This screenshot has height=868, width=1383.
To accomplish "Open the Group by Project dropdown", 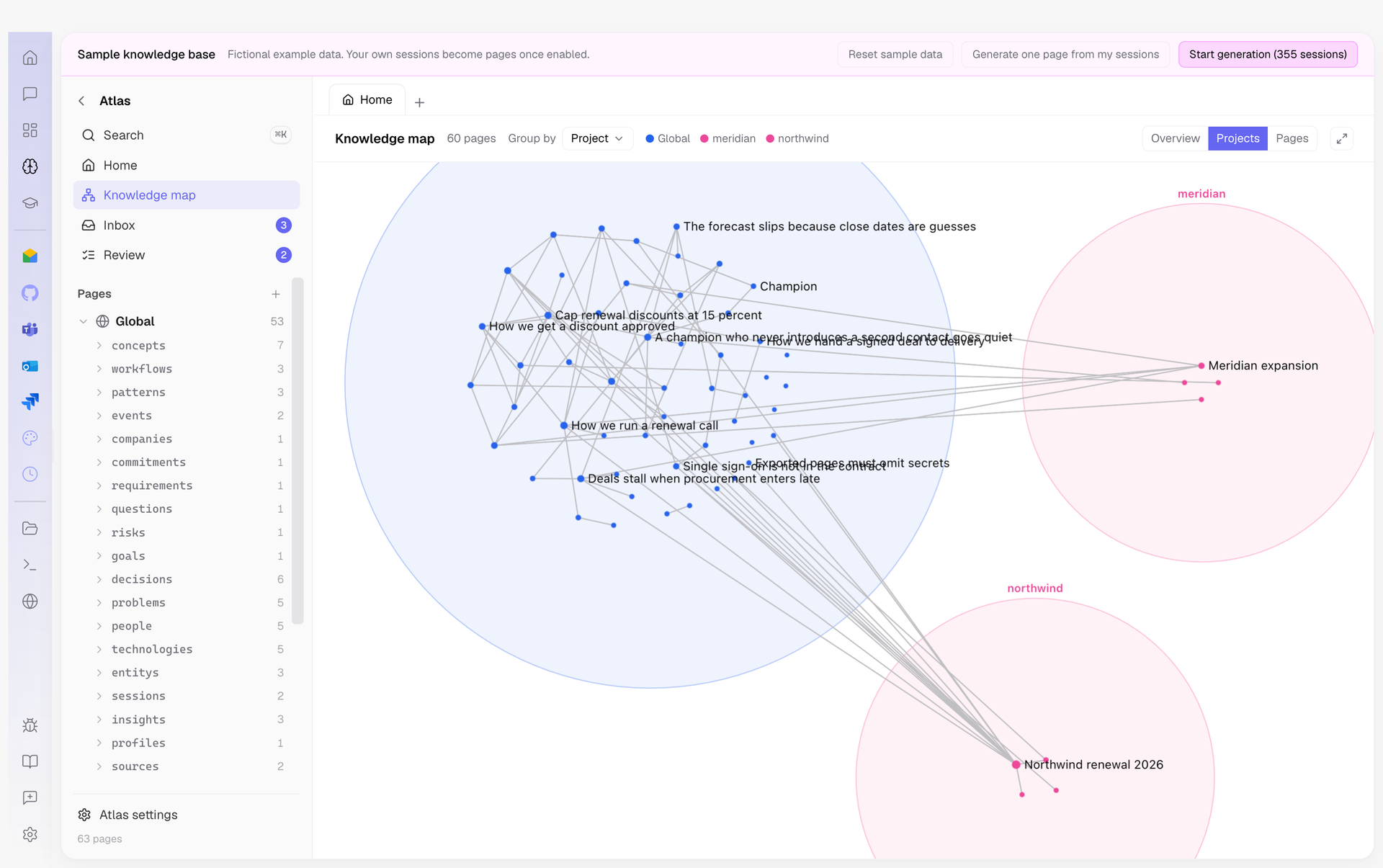I will [x=597, y=138].
